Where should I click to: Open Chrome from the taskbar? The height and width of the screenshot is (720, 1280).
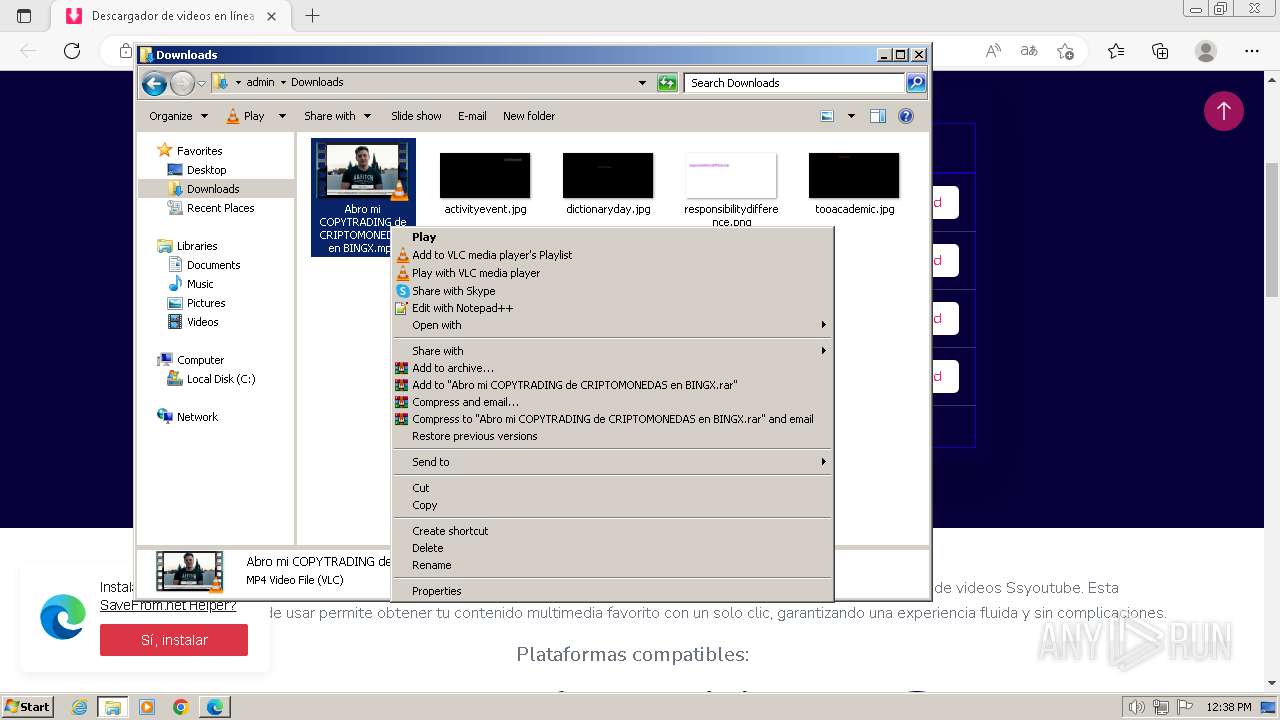(181, 707)
